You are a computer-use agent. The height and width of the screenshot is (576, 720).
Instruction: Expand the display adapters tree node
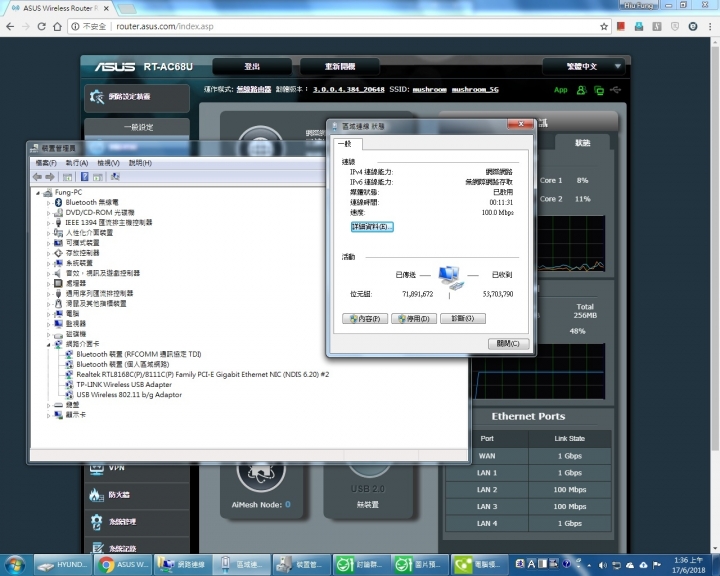pyautogui.click(x=49, y=415)
